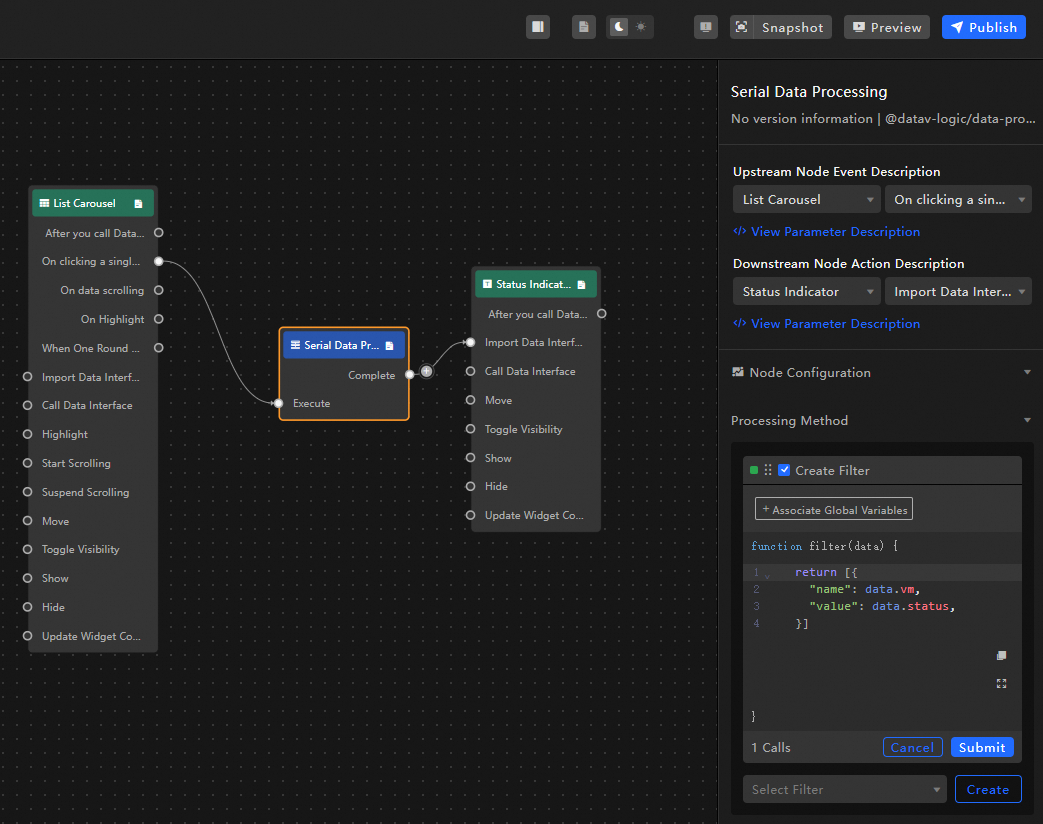Open the Status Indicator downstream node dropdown
1043x824 pixels.
806,292
